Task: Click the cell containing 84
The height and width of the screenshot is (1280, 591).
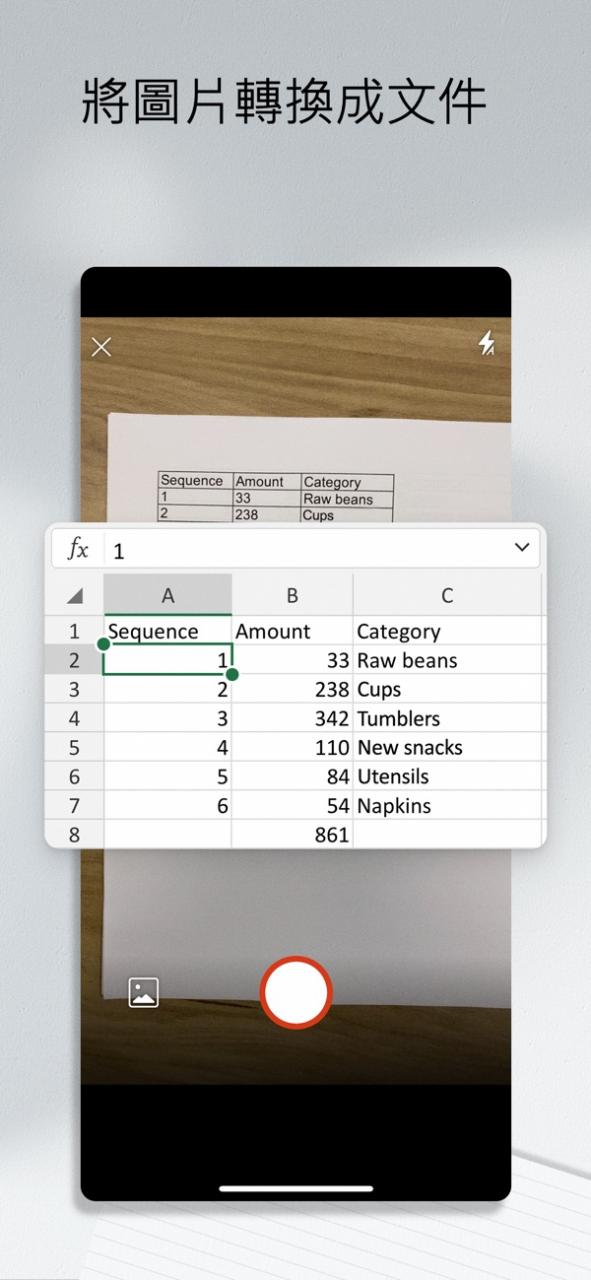Action: click(x=292, y=776)
